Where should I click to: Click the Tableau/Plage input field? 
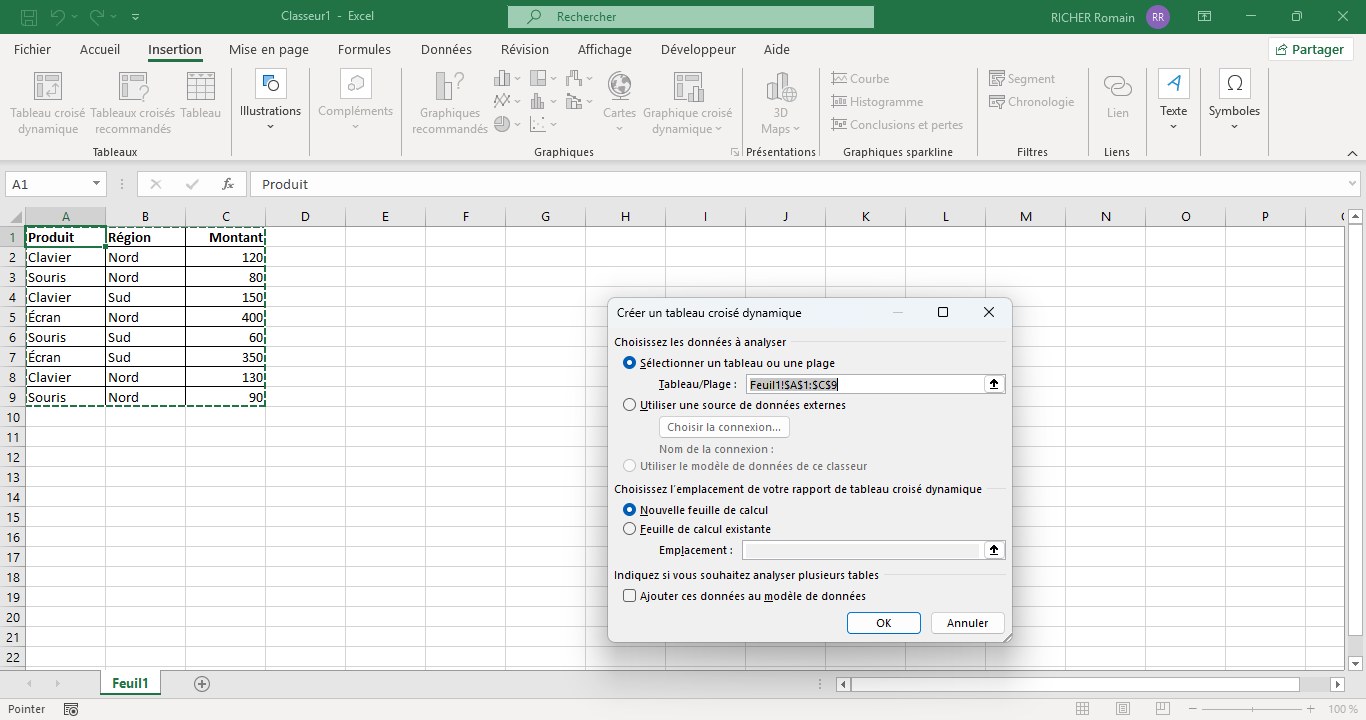click(865, 384)
